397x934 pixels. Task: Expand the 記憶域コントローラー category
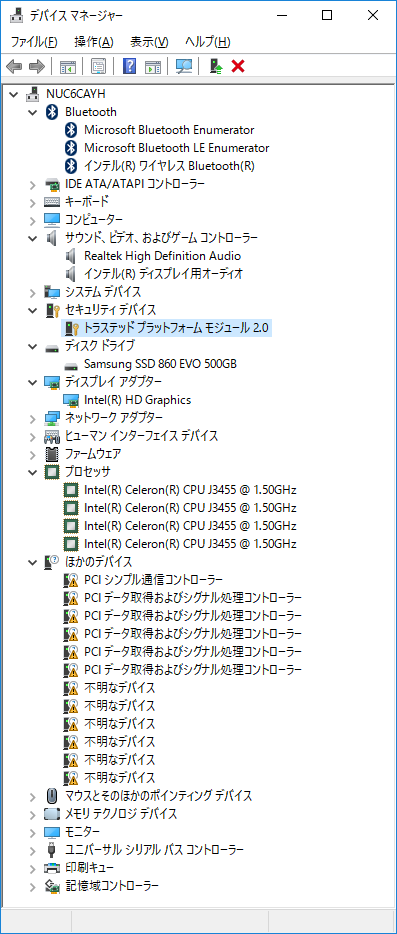[33, 886]
